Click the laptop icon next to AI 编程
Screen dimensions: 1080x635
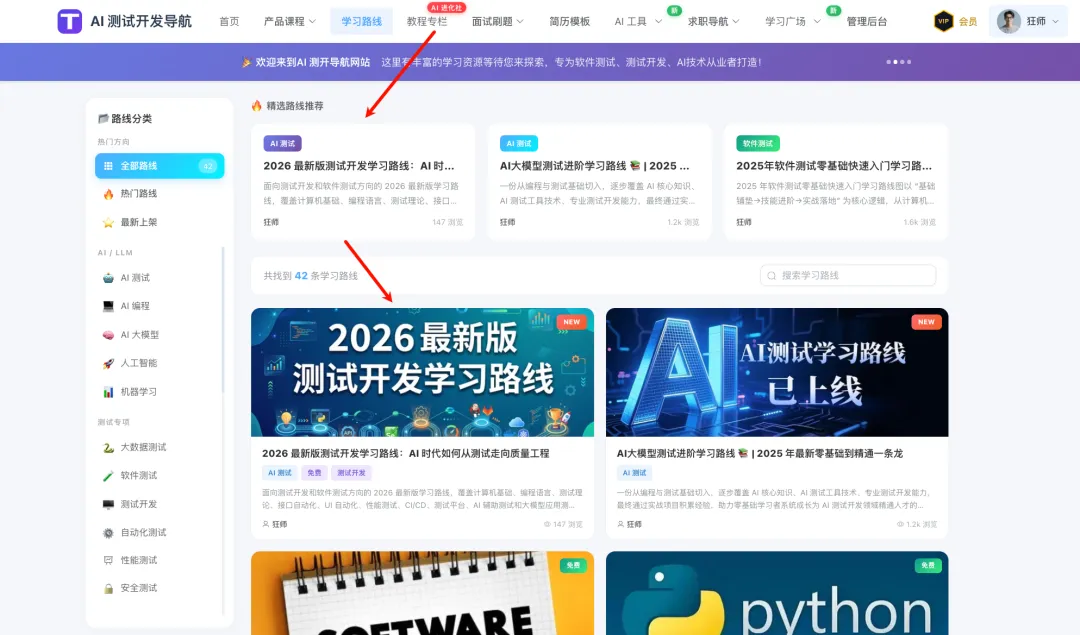click(108, 306)
